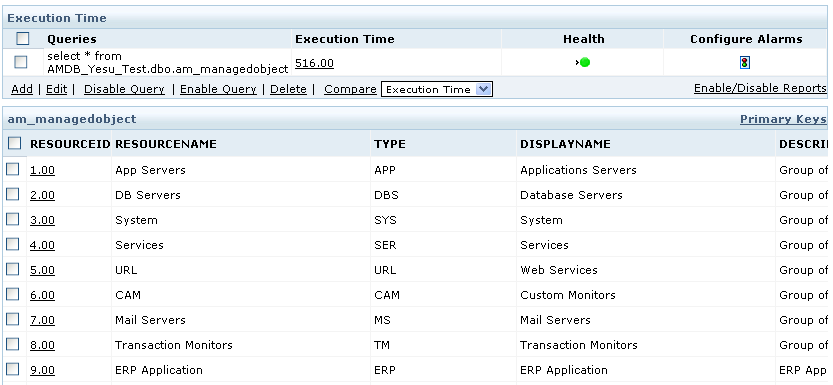The width and height of the screenshot is (833, 385).
Task: Open the Enable/Disable Reports link
Action: pyautogui.click(x=760, y=88)
